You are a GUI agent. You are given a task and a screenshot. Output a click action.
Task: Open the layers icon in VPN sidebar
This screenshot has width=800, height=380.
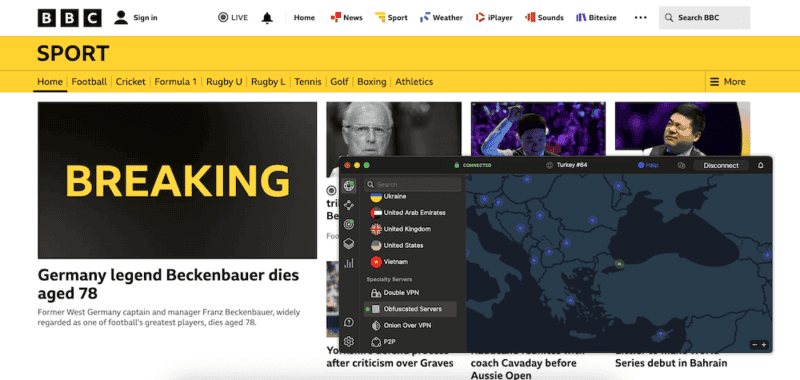pyautogui.click(x=349, y=244)
